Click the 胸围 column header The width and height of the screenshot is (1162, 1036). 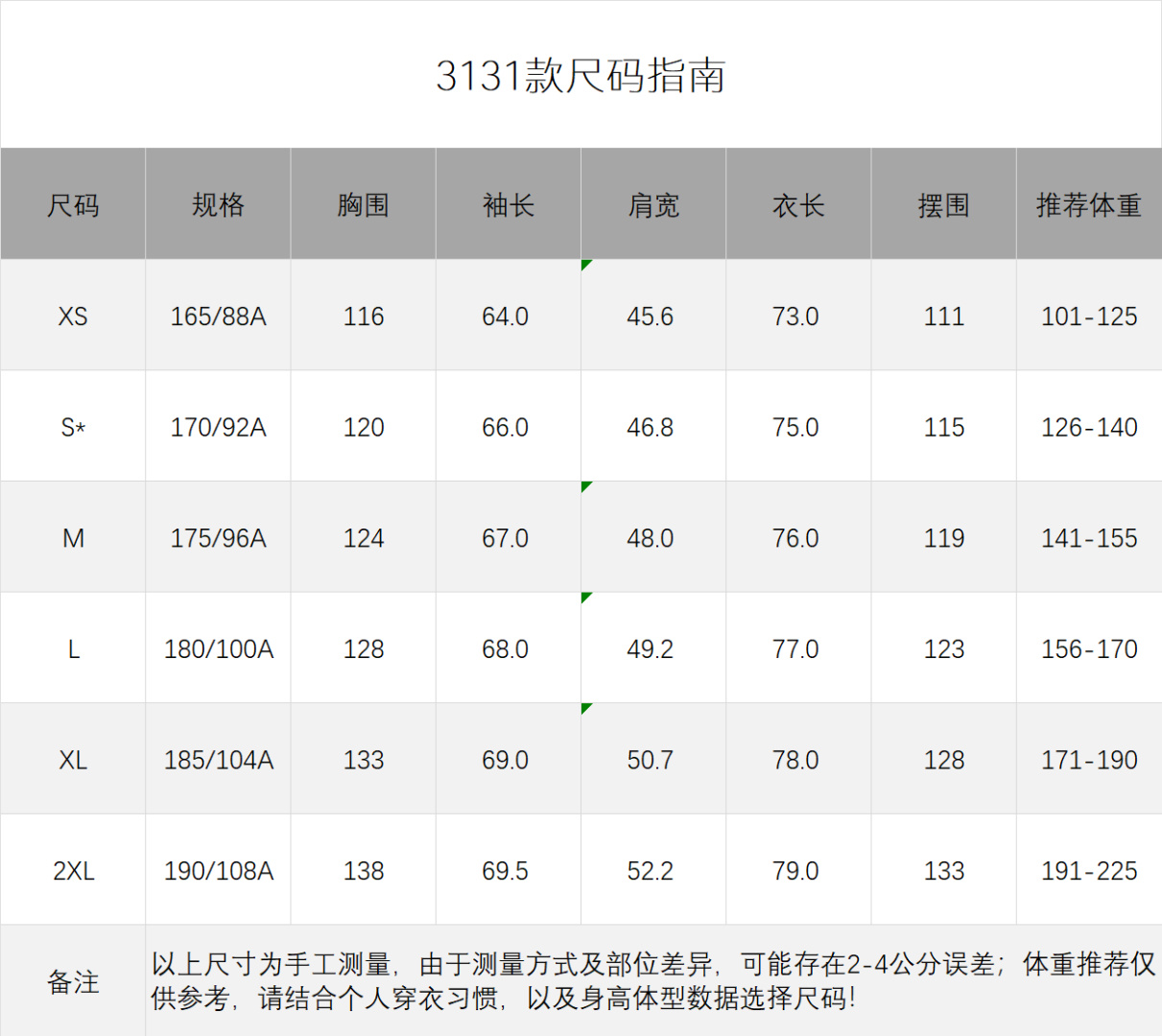click(x=363, y=204)
